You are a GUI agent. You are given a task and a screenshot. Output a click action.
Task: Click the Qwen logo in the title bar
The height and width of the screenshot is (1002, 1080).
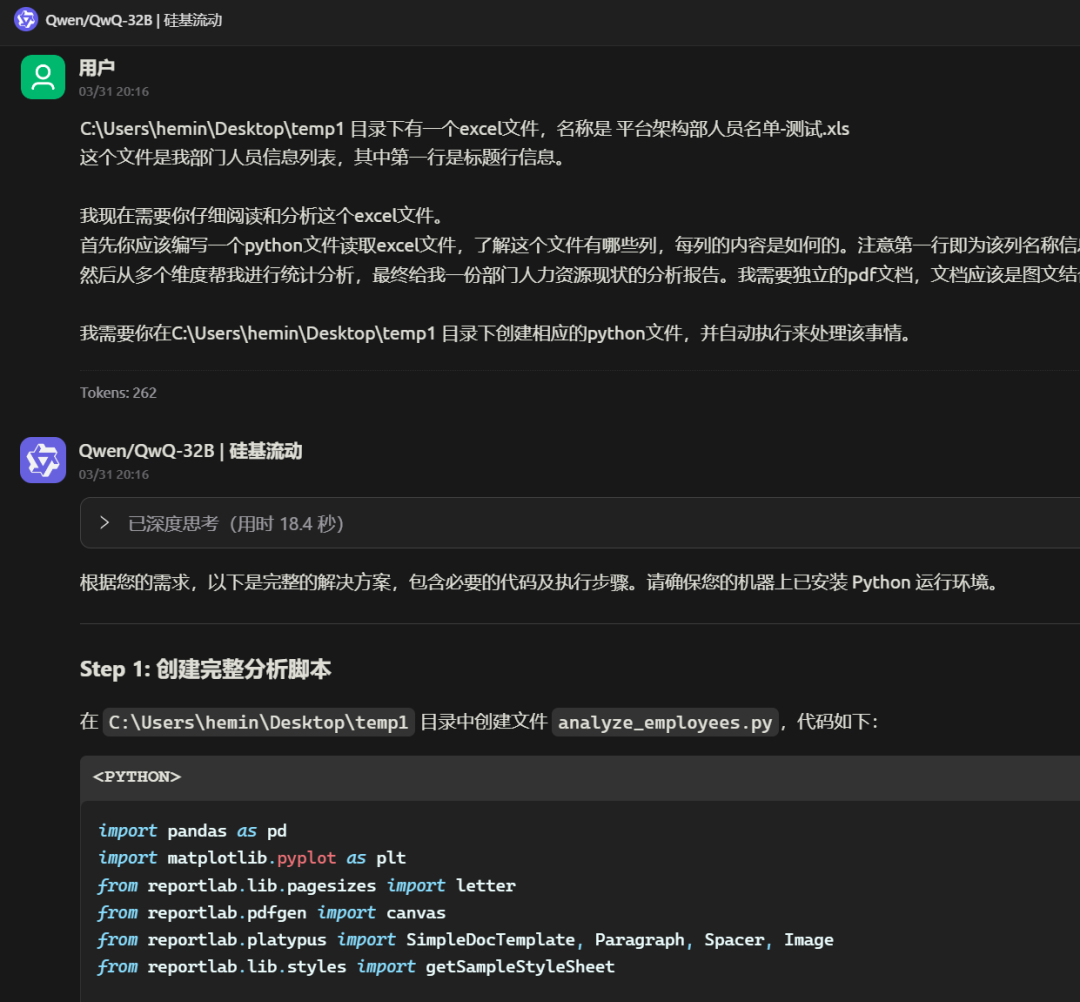(x=25, y=19)
